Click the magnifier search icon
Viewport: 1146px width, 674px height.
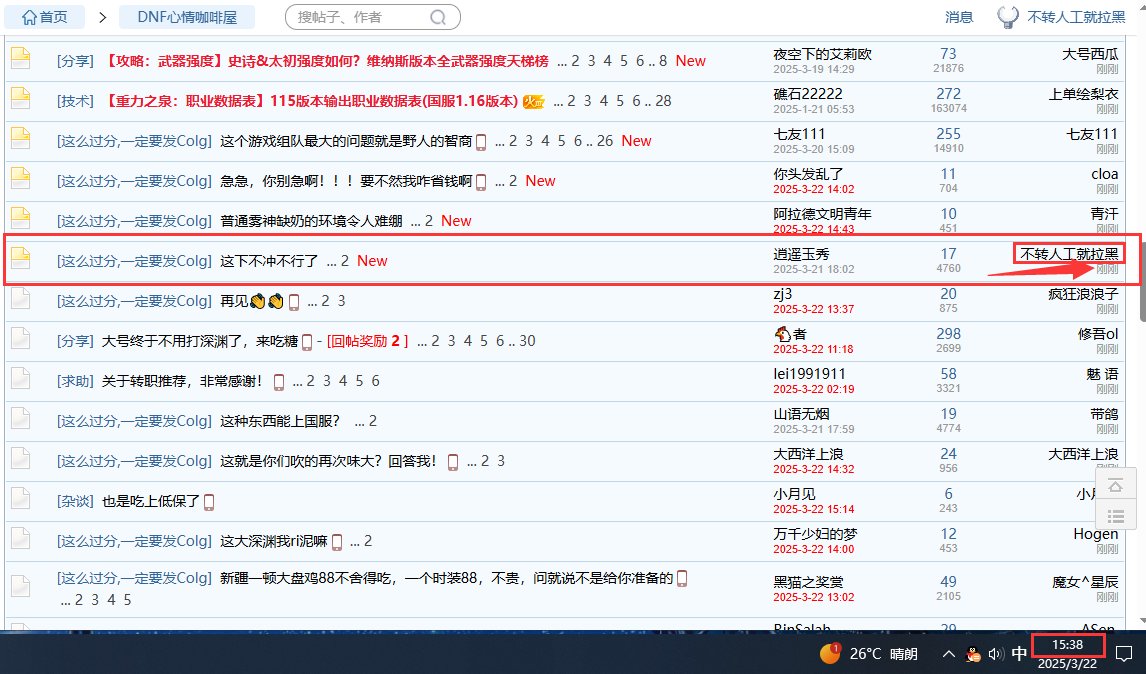tap(438, 17)
